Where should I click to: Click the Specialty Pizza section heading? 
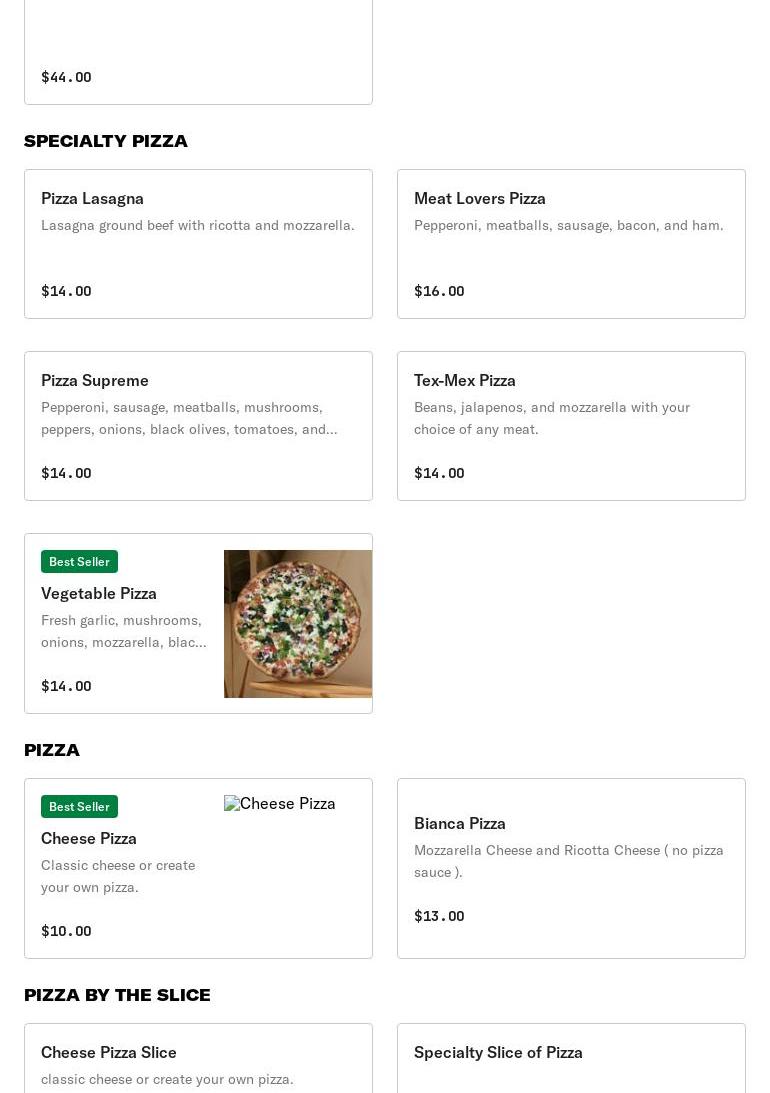(x=106, y=141)
